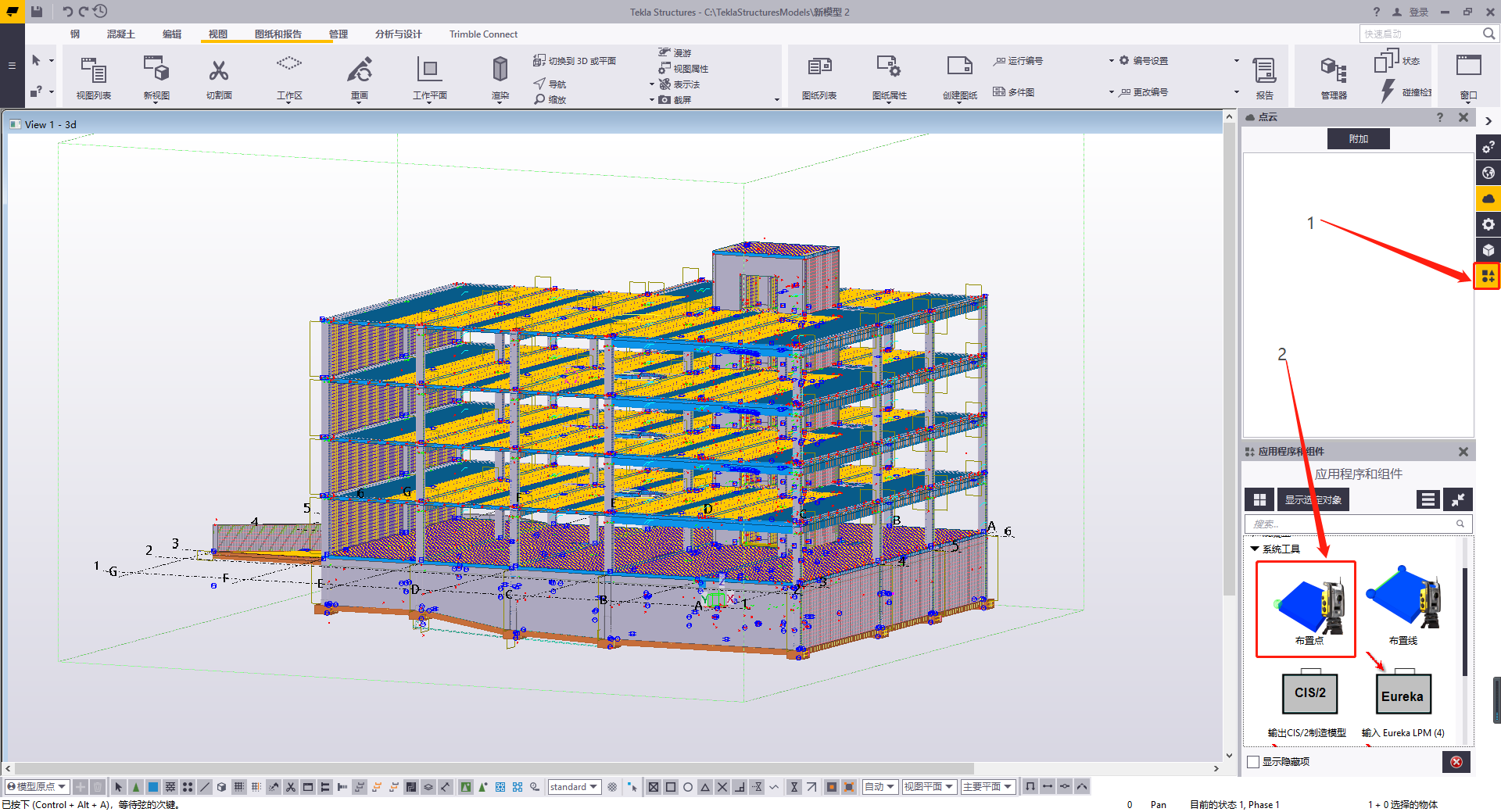
Task: Toggle the 显示隐藏项 checkbox
Action: click(1253, 762)
